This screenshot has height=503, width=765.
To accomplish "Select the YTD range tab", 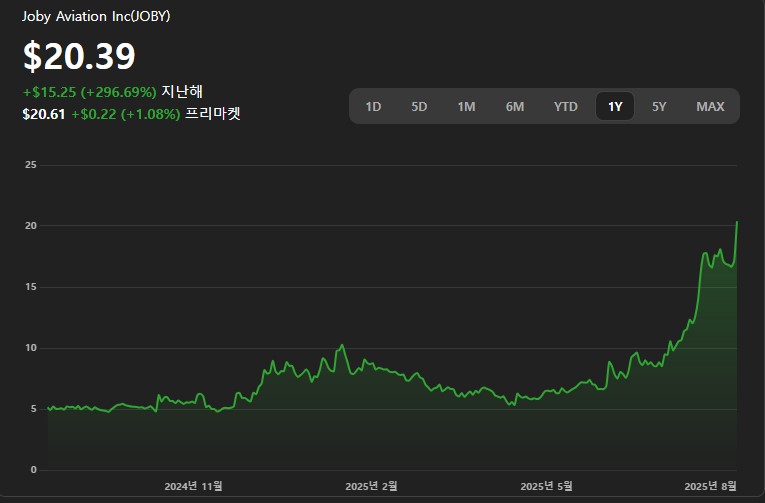I will coord(565,106).
